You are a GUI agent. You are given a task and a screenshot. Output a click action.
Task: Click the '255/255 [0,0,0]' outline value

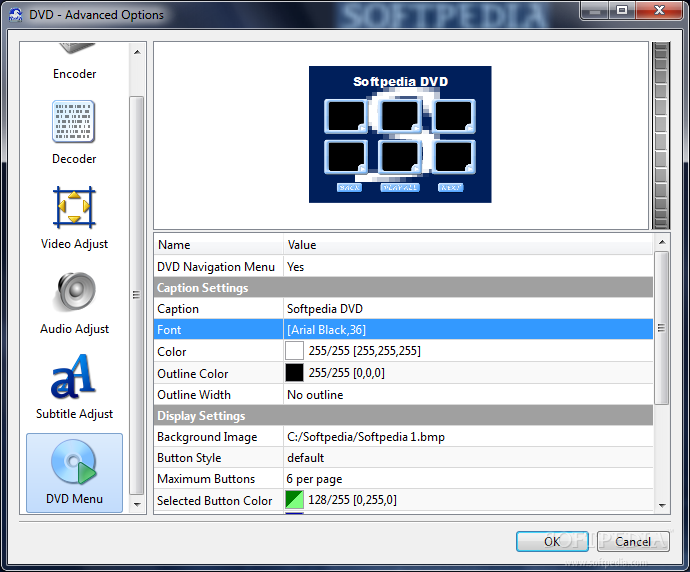click(346, 373)
